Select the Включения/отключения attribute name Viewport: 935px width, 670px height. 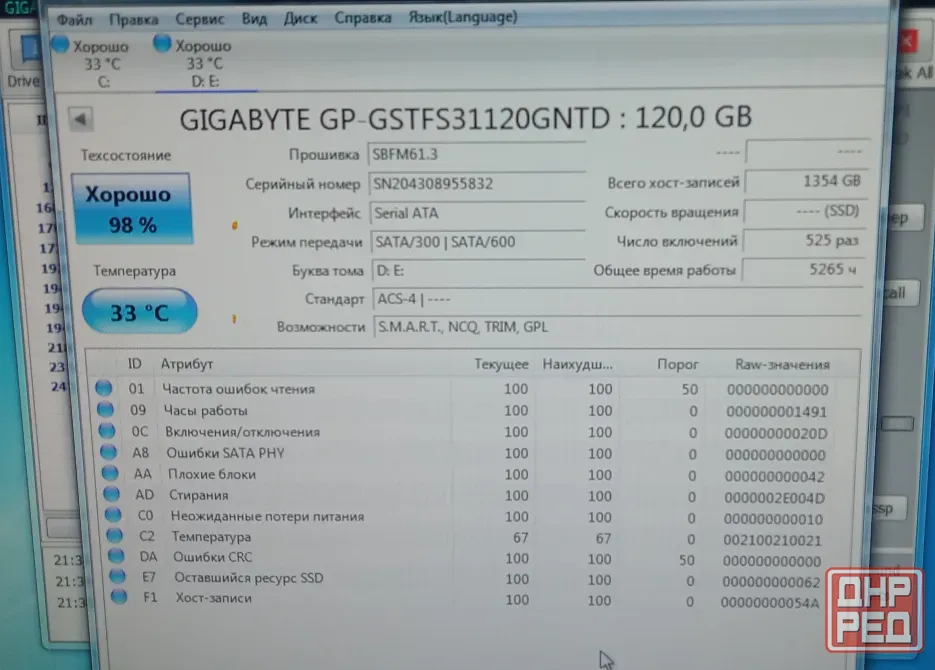243,432
